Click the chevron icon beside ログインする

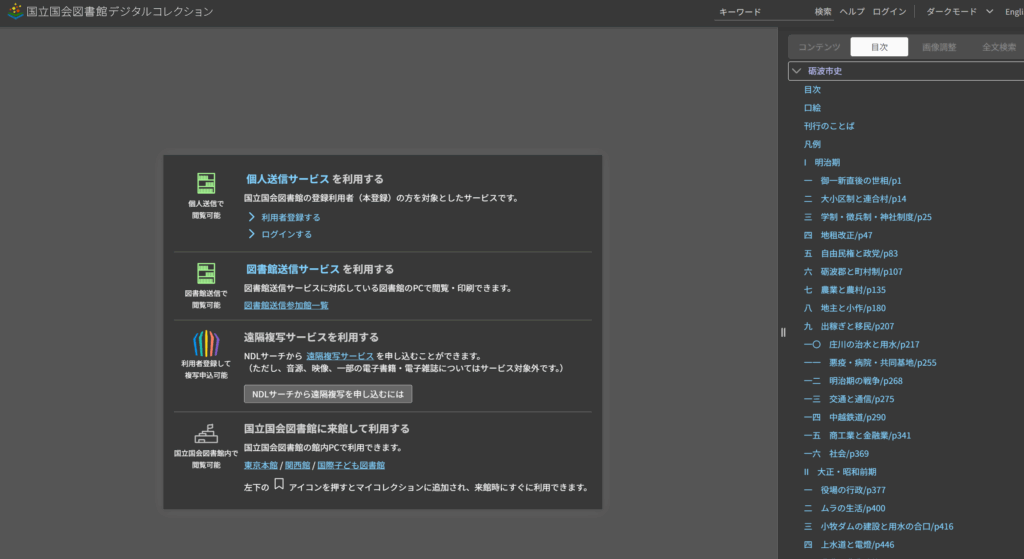(252, 234)
